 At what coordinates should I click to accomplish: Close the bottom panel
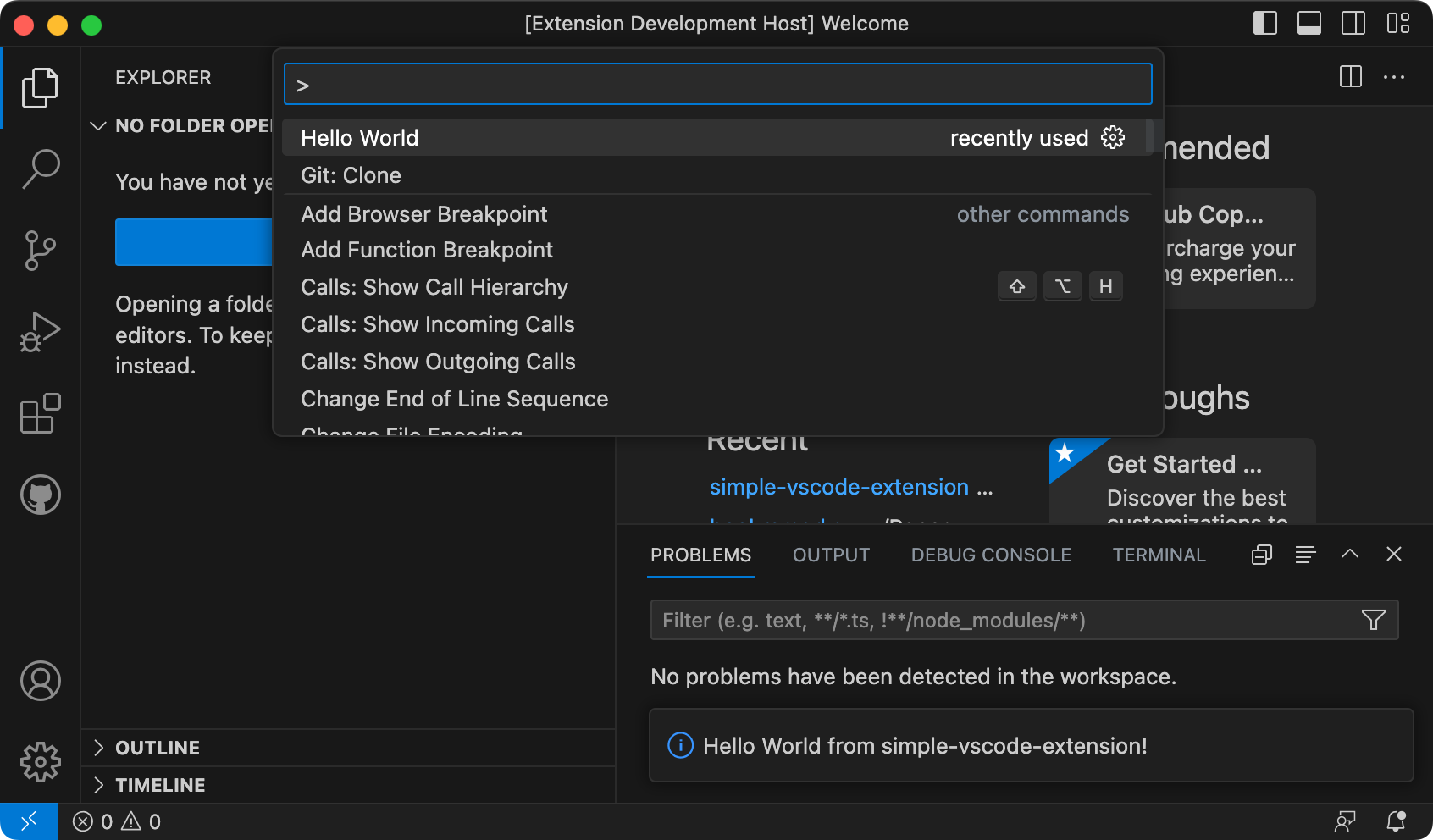[x=1394, y=554]
